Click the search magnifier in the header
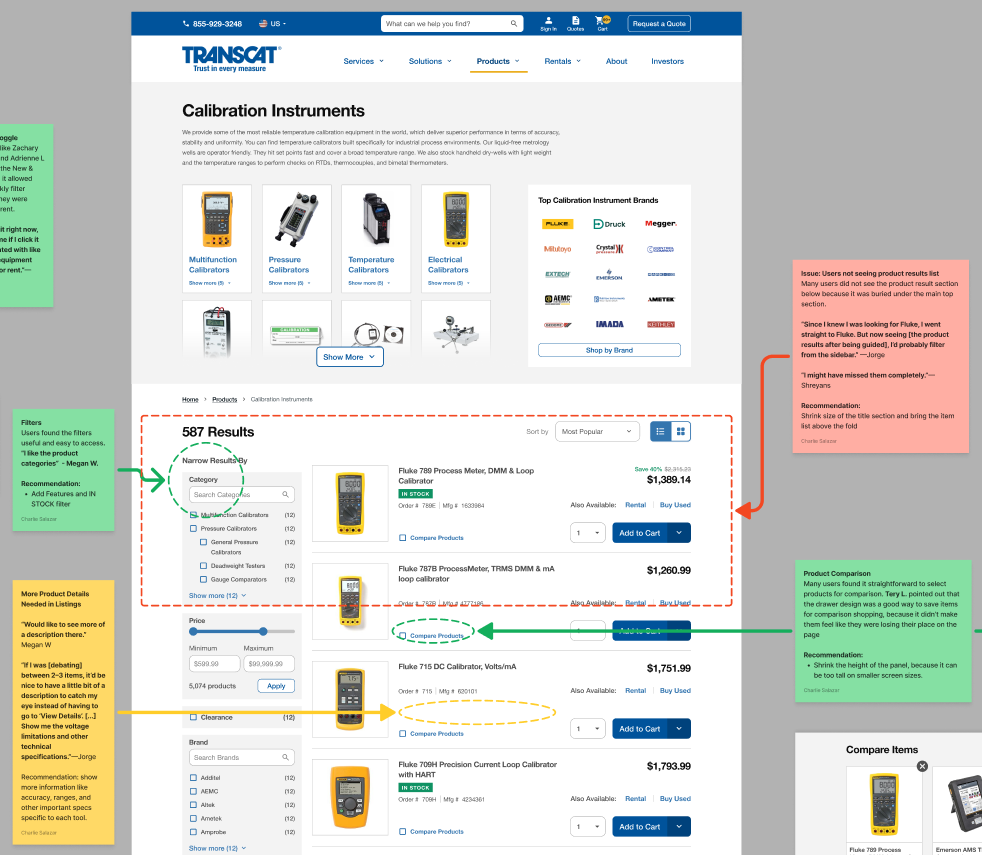 coord(514,23)
